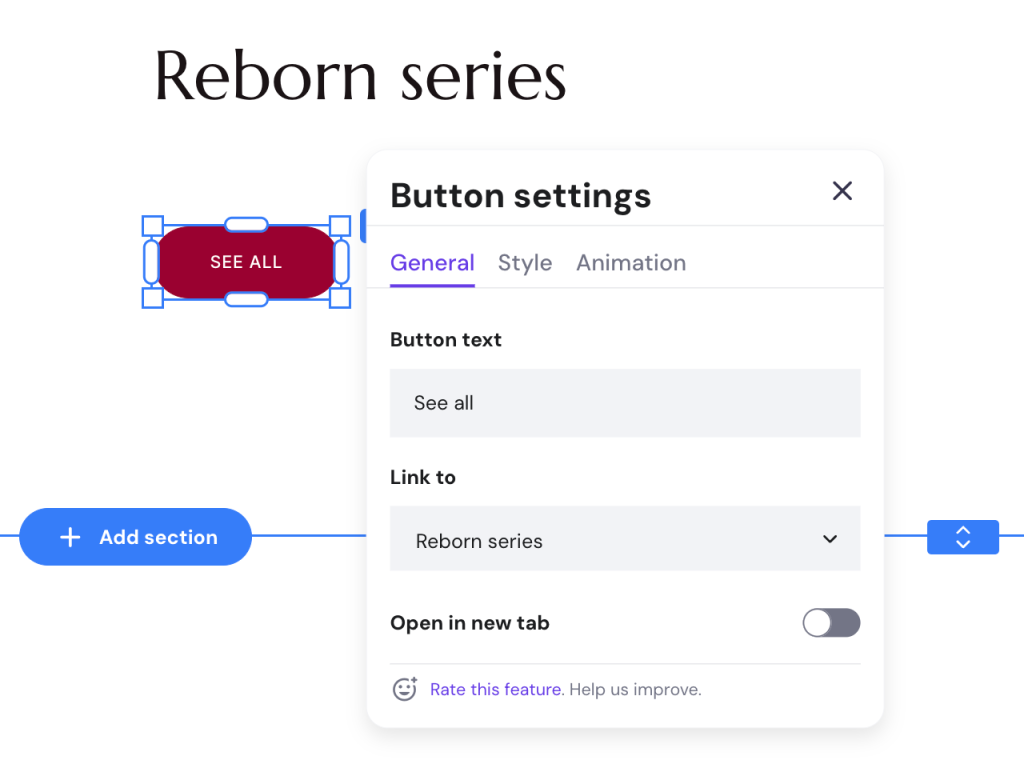Select the General tab
The width and height of the screenshot is (1024, 768).
pos(432,263)
